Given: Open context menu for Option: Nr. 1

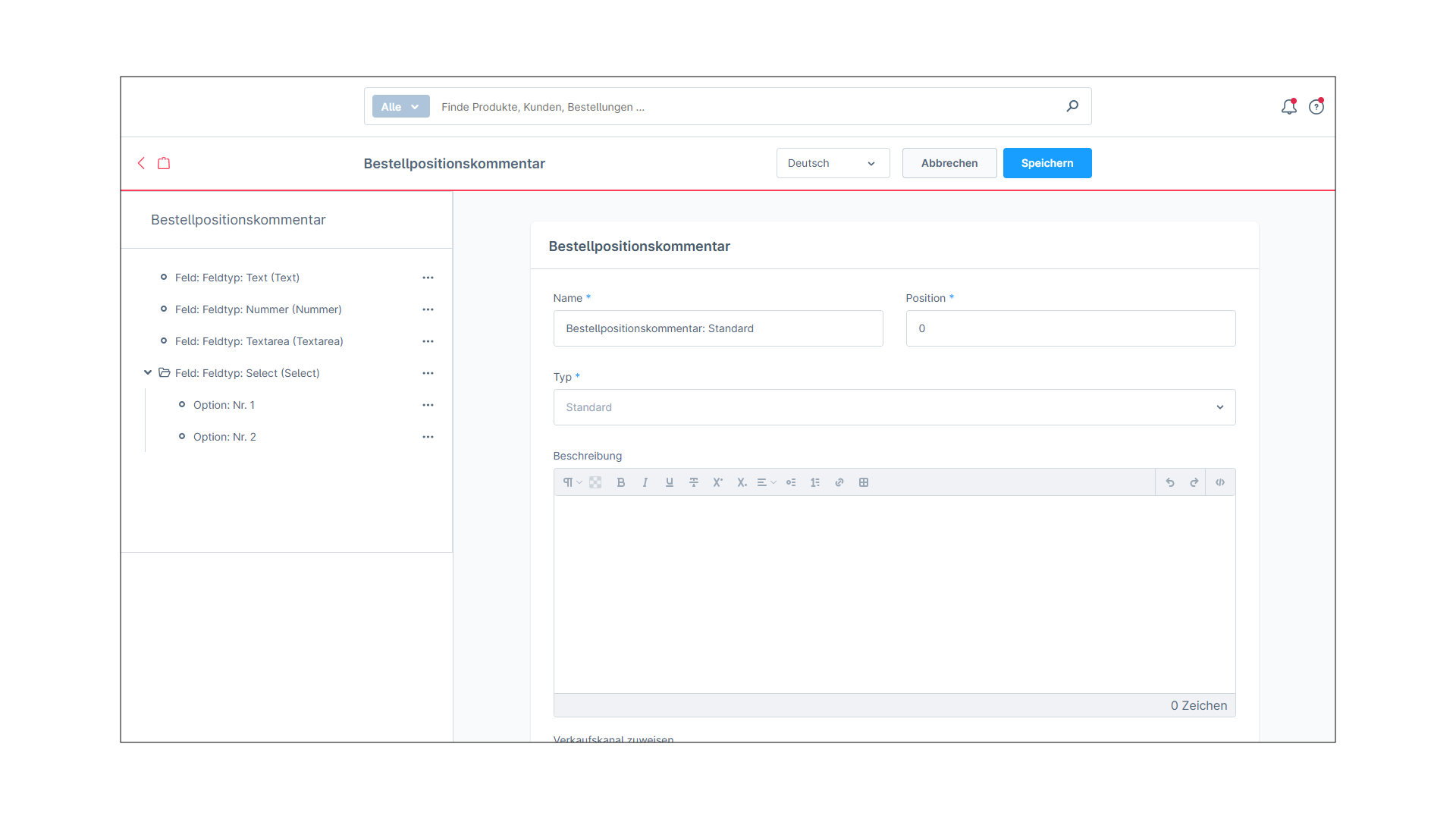Looking at the screenshot, I should [428, 405].
